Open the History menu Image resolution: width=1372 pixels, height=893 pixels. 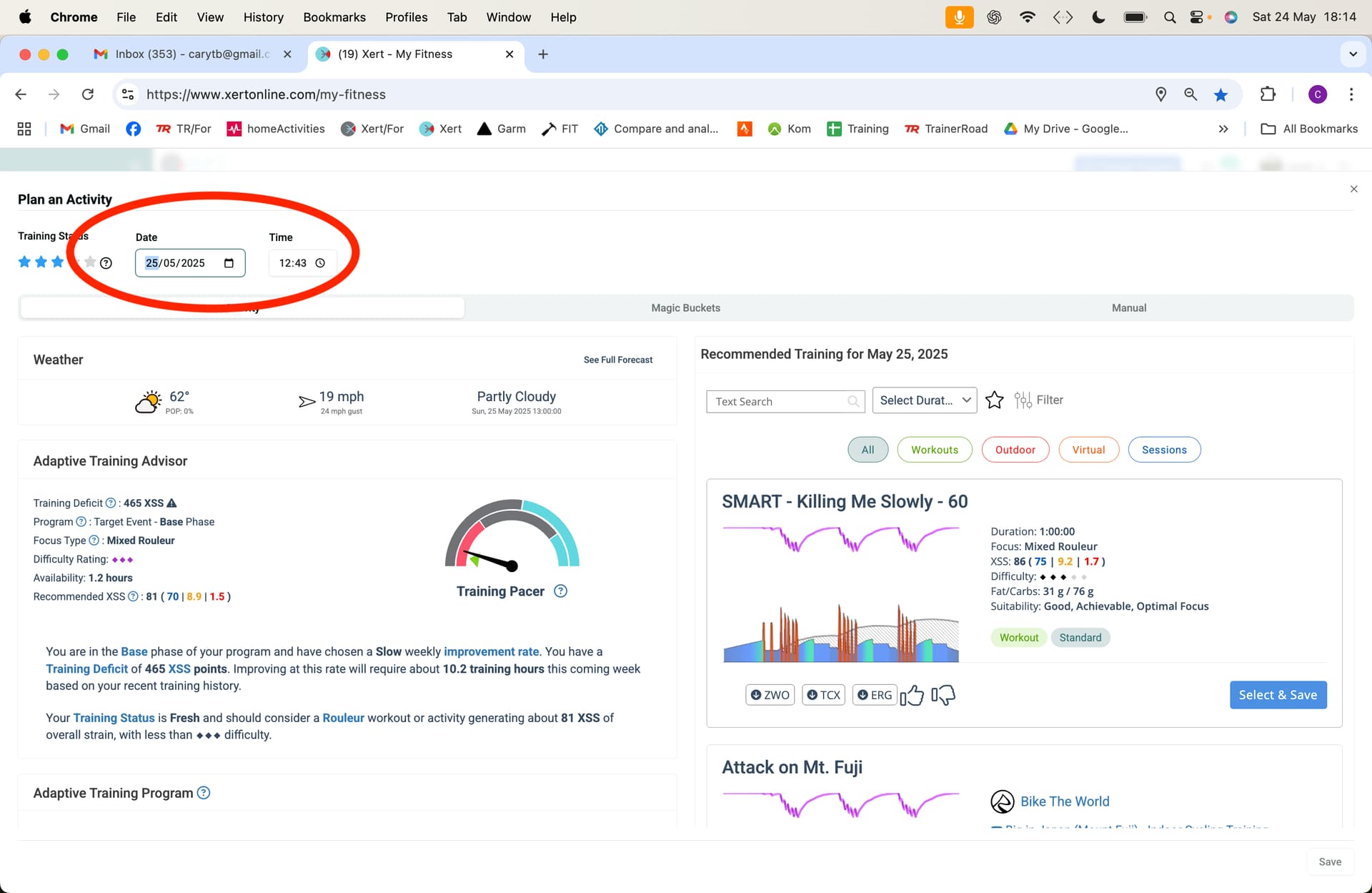(263, 17)
